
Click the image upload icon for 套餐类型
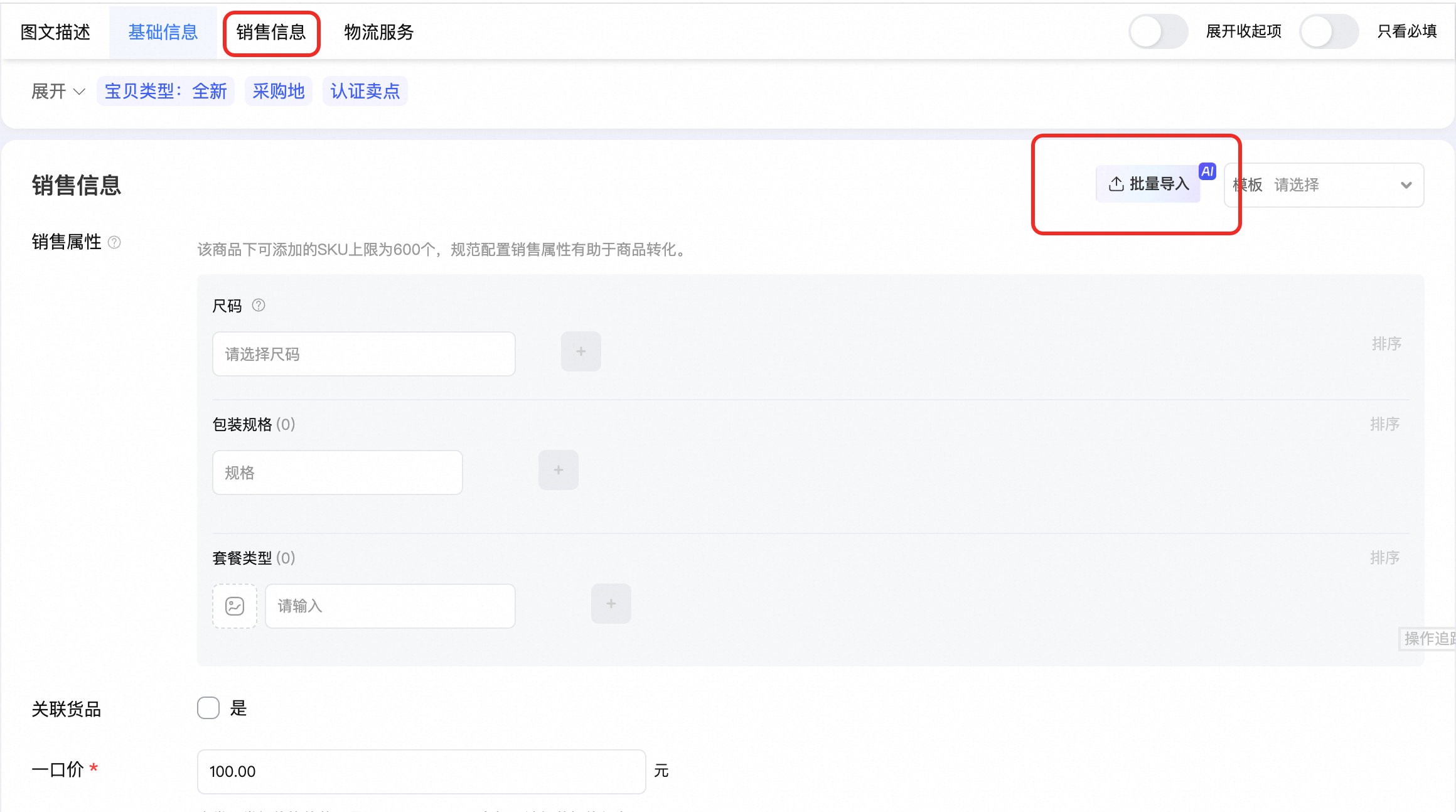pos(235,606)
